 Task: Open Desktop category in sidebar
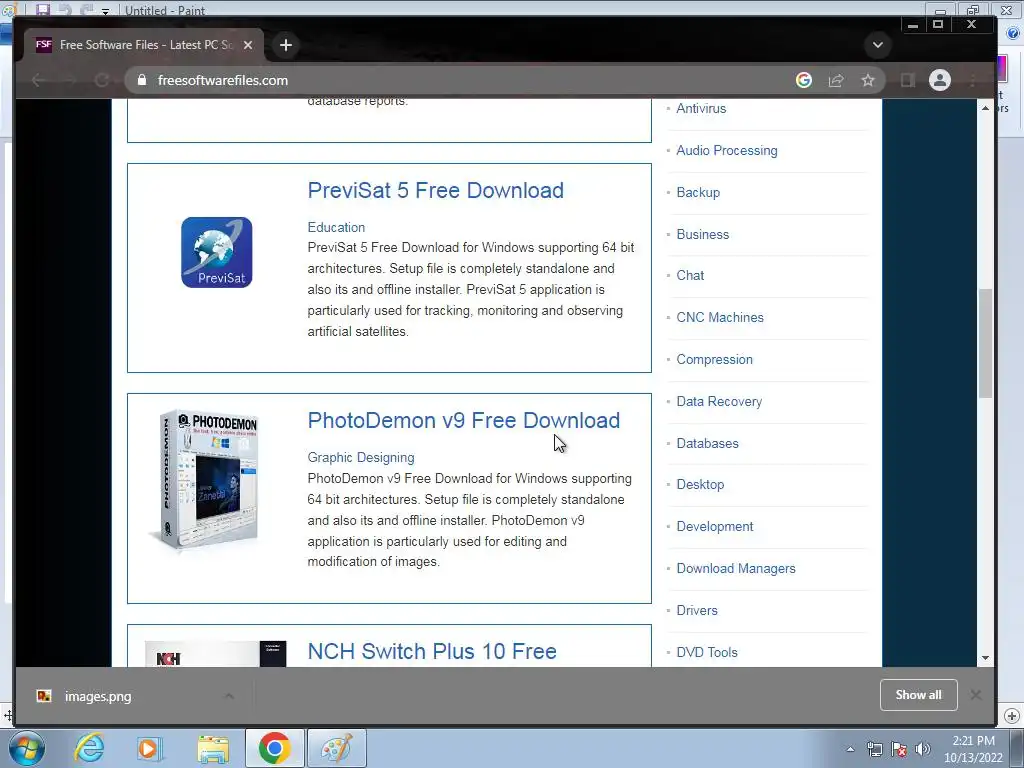pyautogui.click(x=700, y=485)
